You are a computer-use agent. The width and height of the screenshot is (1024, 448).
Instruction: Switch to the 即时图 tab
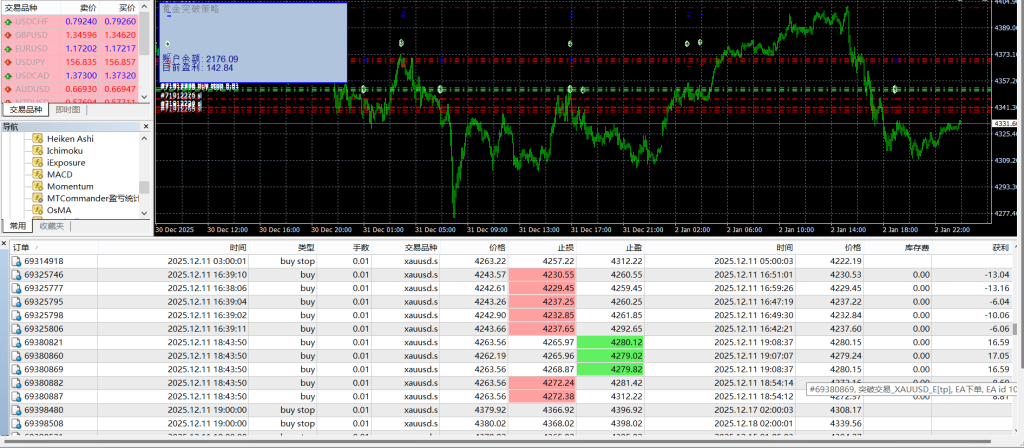click(x=70, y=110)
